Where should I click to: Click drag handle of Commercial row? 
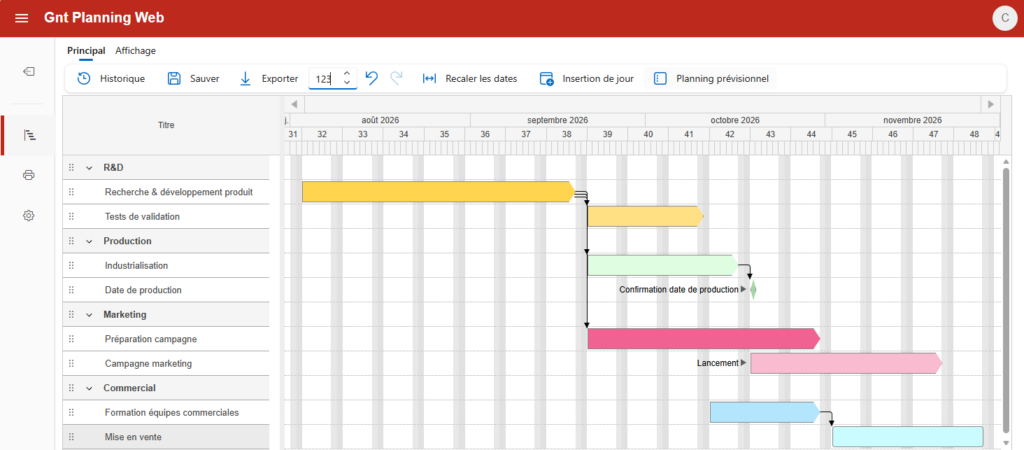point(71,388)
